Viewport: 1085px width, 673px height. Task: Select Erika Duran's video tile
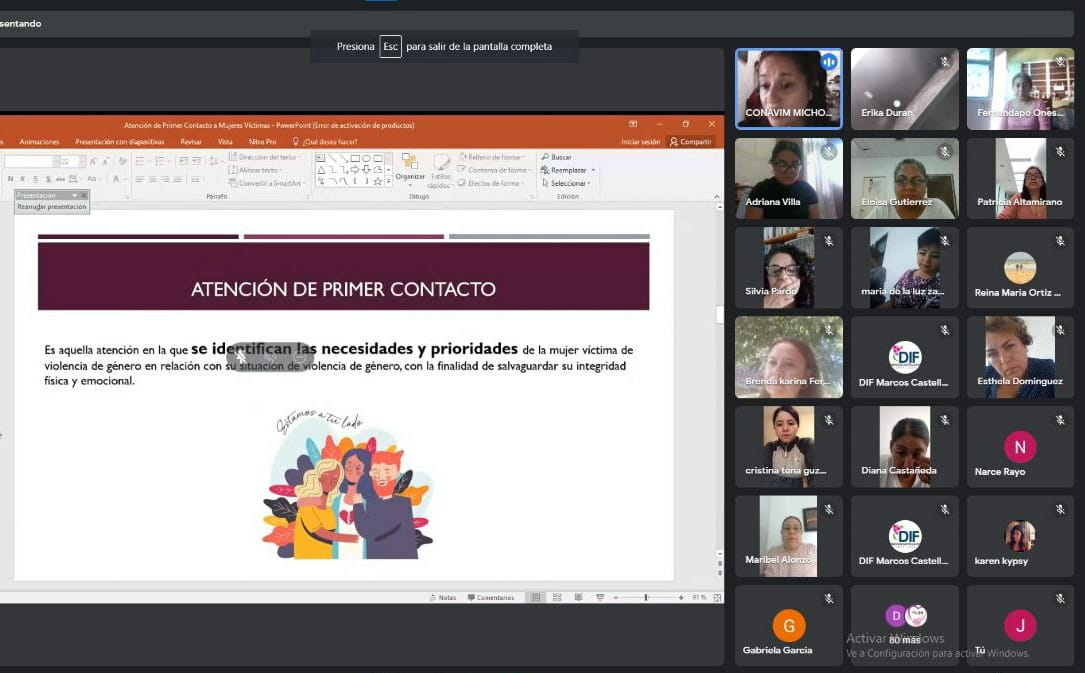[x=904, y=89]
